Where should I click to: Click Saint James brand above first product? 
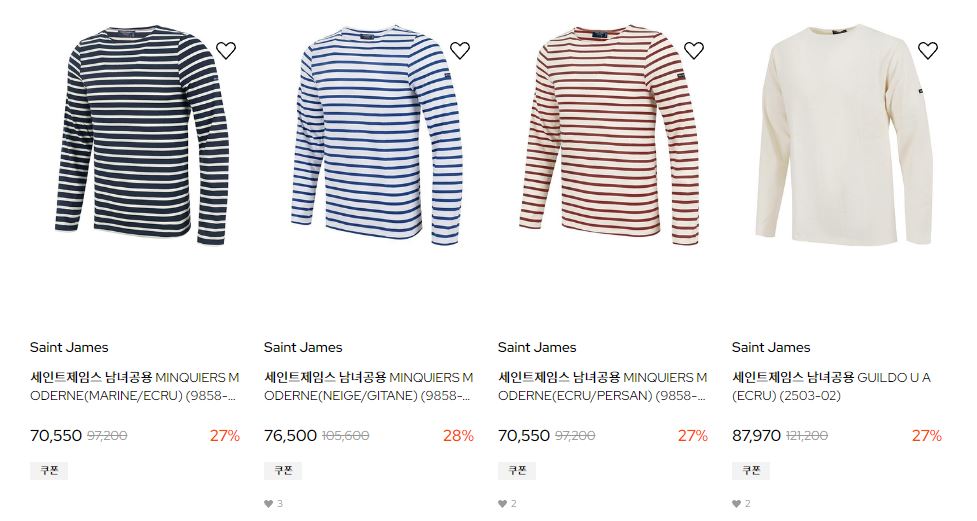(x=69, y=347)
